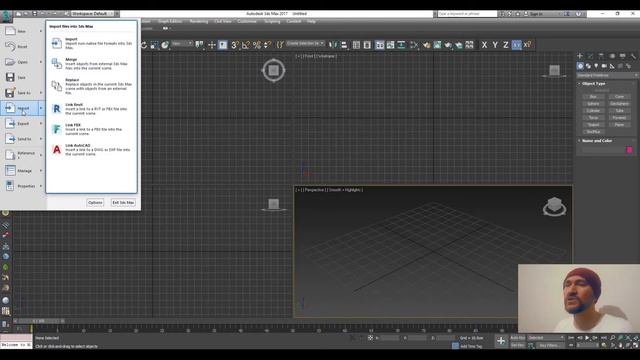Open the Standard Primitives dropdown
Image resolution: width=640 pixels, height=360 pixels.
tap(607, 76)
